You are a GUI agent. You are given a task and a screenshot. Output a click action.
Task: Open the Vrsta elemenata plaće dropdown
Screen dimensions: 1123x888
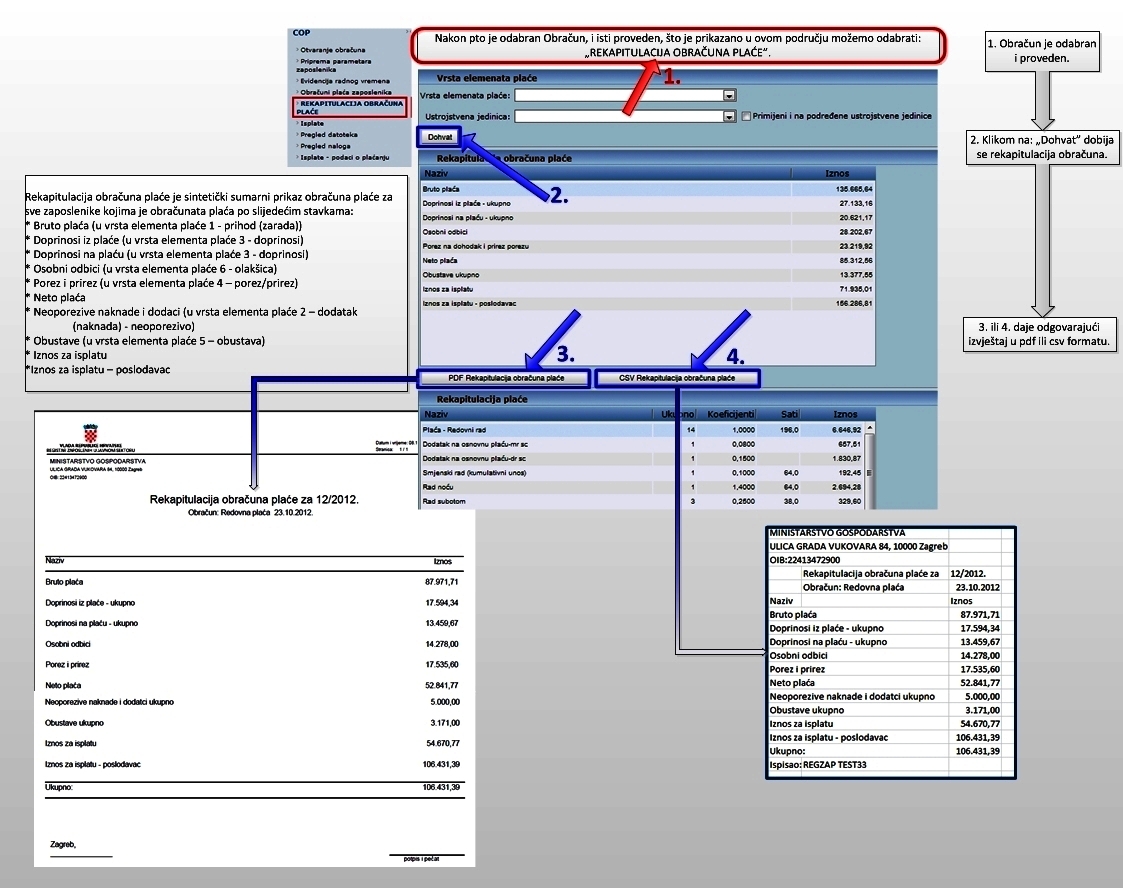coord(729,95)
